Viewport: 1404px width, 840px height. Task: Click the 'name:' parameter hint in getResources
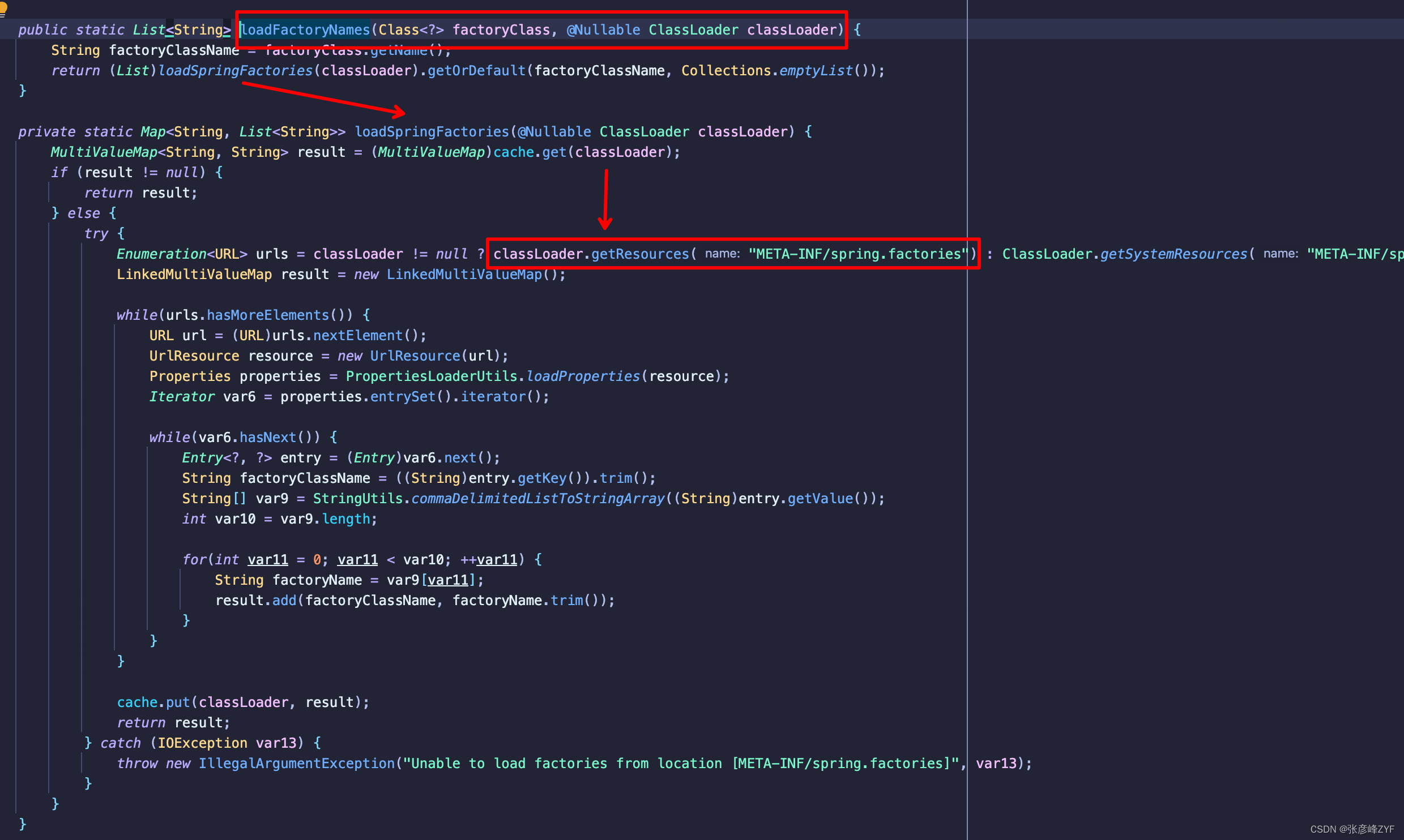(x=722, y=254)
